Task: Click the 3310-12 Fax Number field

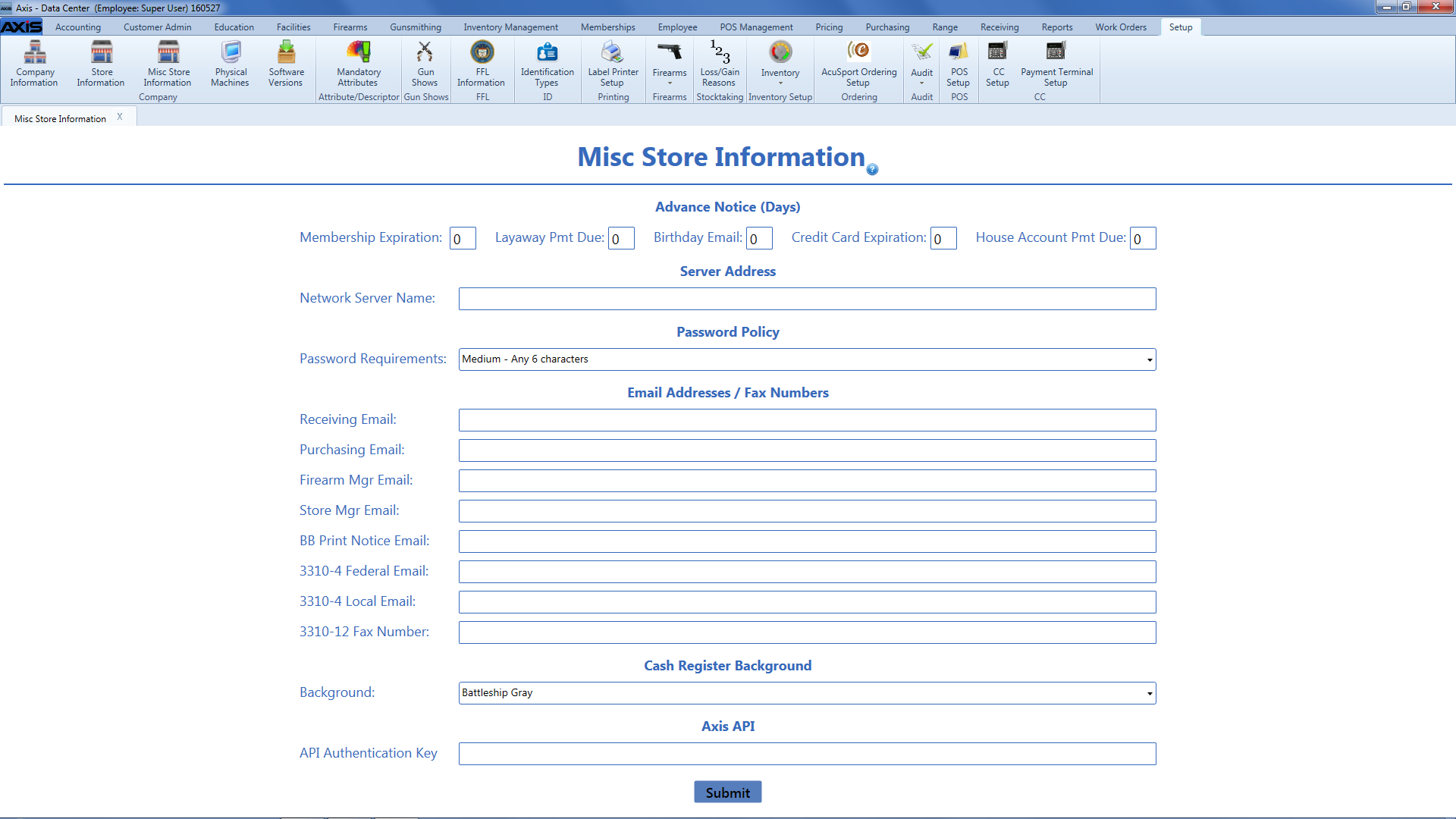Action: pyautogui.click(x=808, y=632)
